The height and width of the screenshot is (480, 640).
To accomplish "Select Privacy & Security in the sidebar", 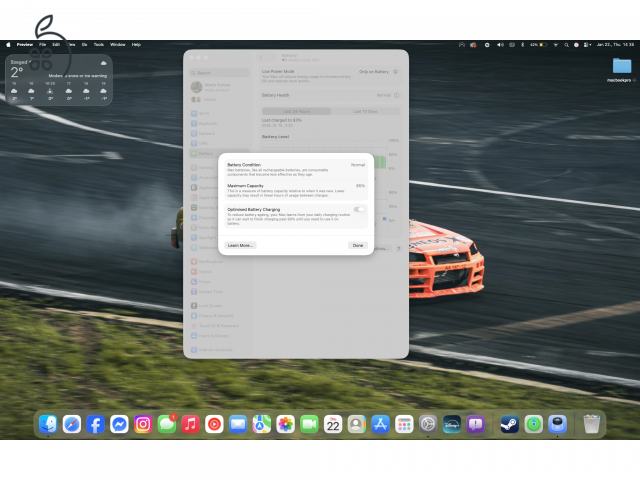I will click(220, 316).
